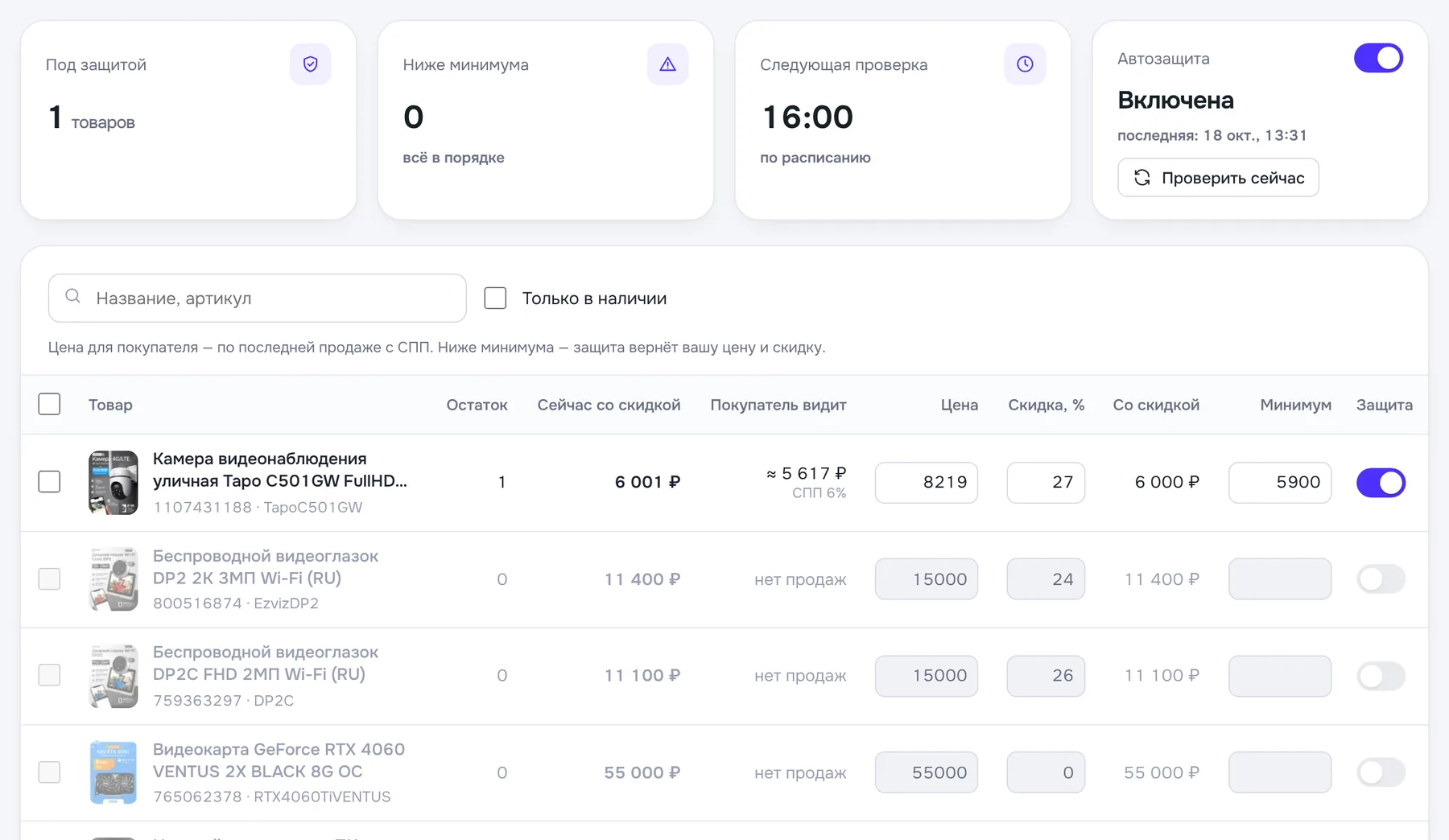The height and width of the screenshot is (840, 1449).
Task: Click the search magnifier icon
Action: click(x=72, y=297)
